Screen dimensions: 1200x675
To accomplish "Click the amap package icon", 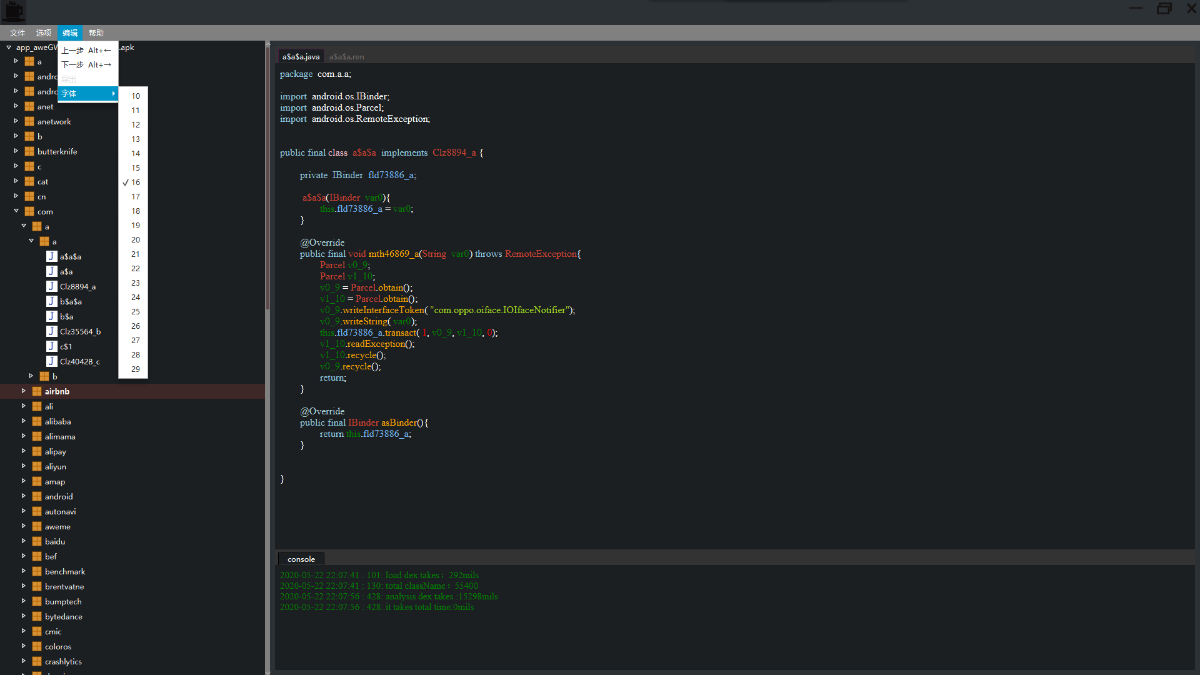I will (37, 481).
